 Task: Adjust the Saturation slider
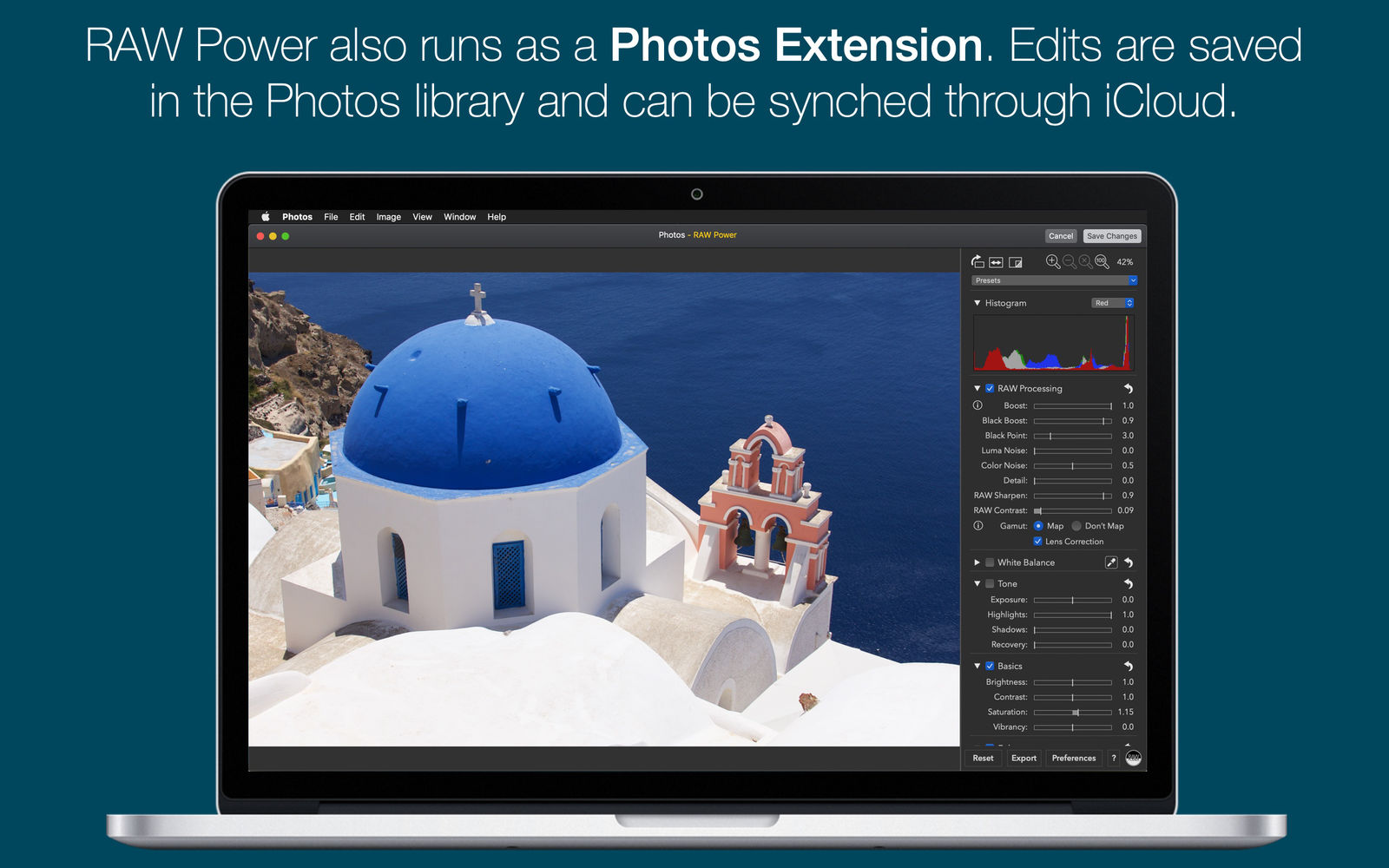[x=1073, y=713]
